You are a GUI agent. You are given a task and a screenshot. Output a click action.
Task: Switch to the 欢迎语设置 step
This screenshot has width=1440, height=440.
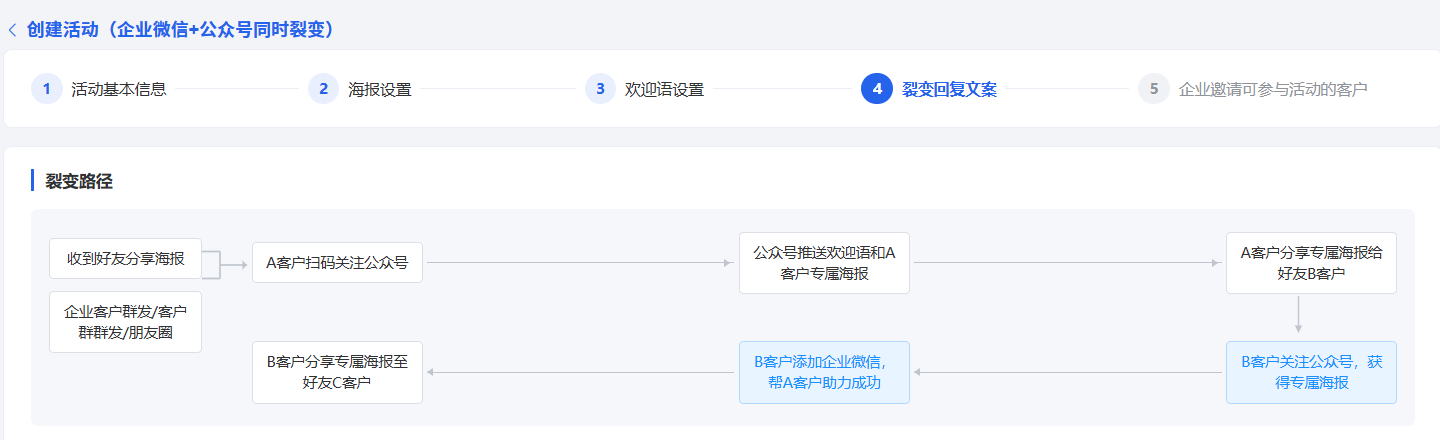[x=665, y=89]
